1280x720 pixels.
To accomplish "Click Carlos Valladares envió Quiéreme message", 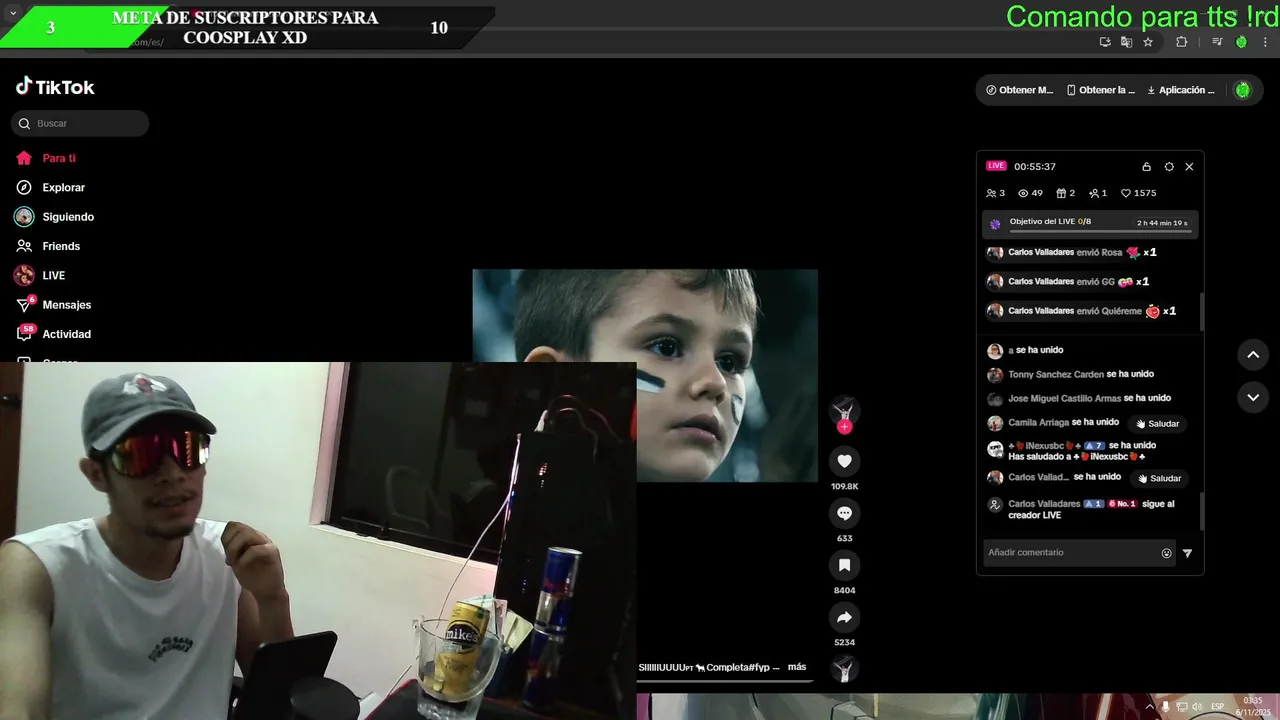I will click(1082, 311).
